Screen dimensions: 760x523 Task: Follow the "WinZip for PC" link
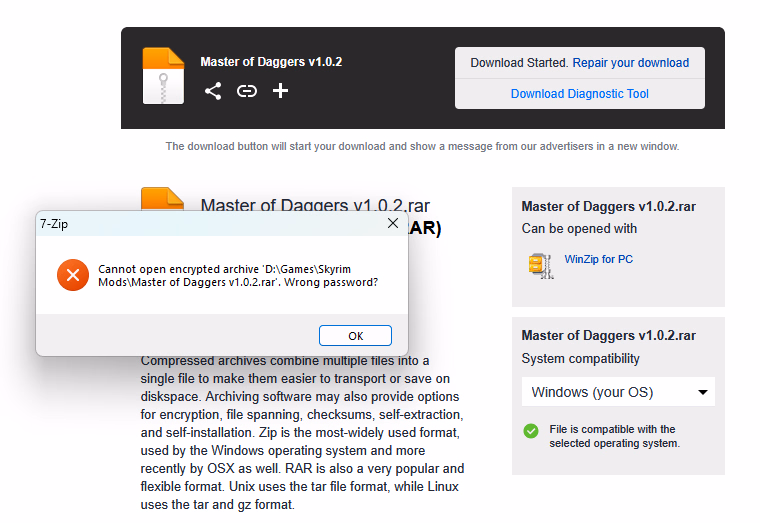point(598,260)
